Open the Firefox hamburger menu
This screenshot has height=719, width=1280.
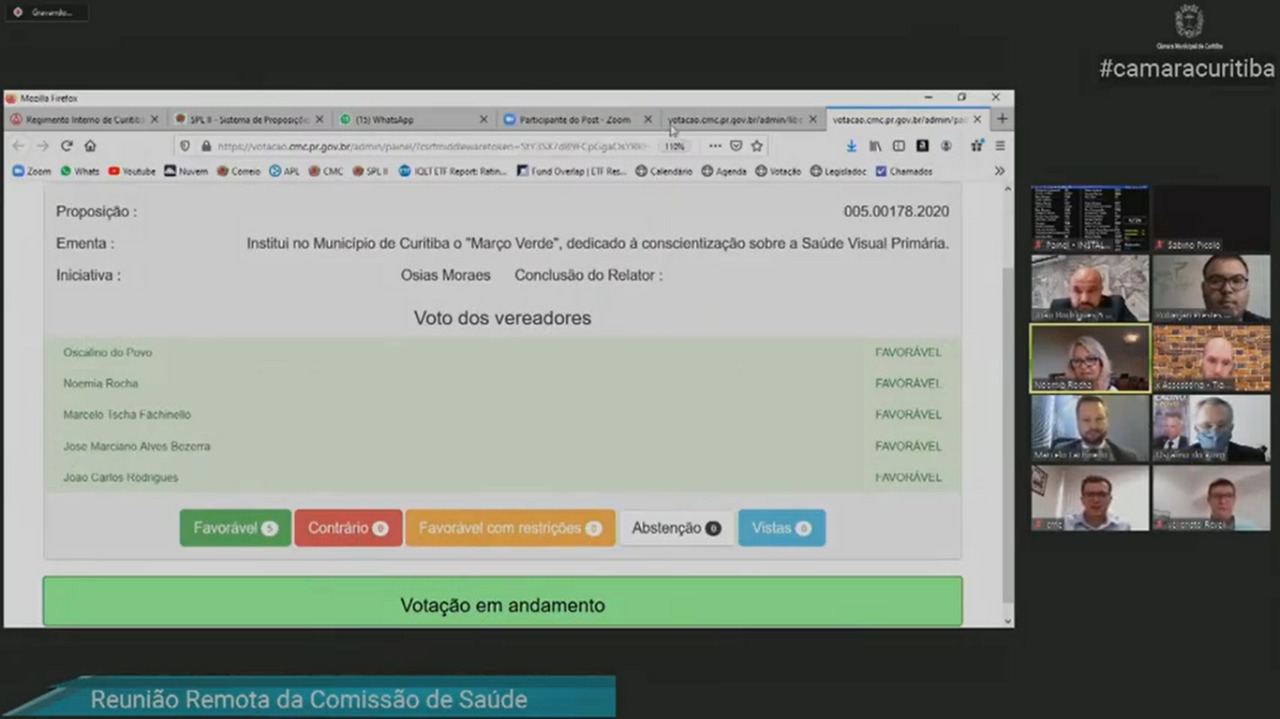click(999, 146)
